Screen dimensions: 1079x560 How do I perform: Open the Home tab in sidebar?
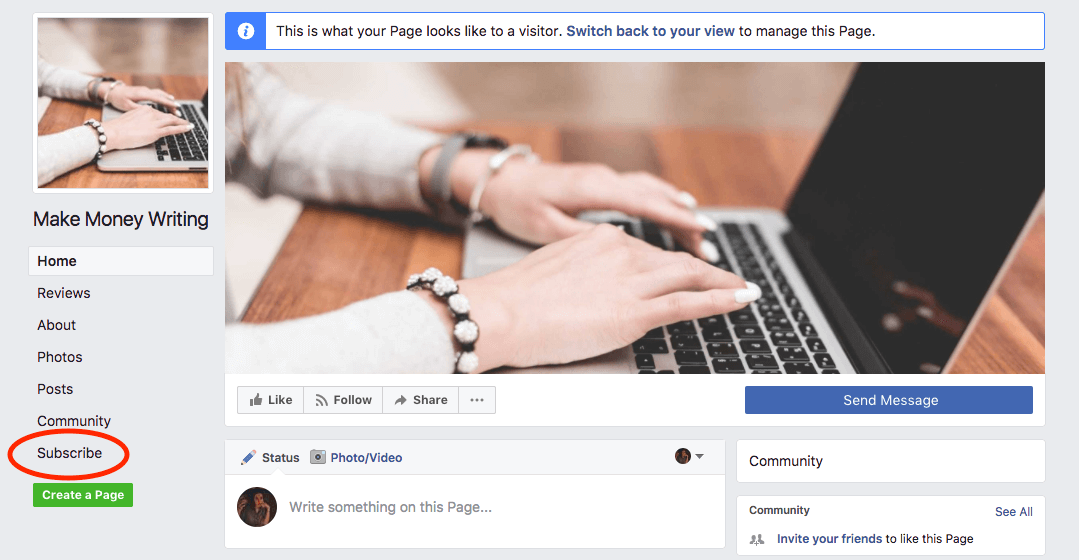pos(121,261)
